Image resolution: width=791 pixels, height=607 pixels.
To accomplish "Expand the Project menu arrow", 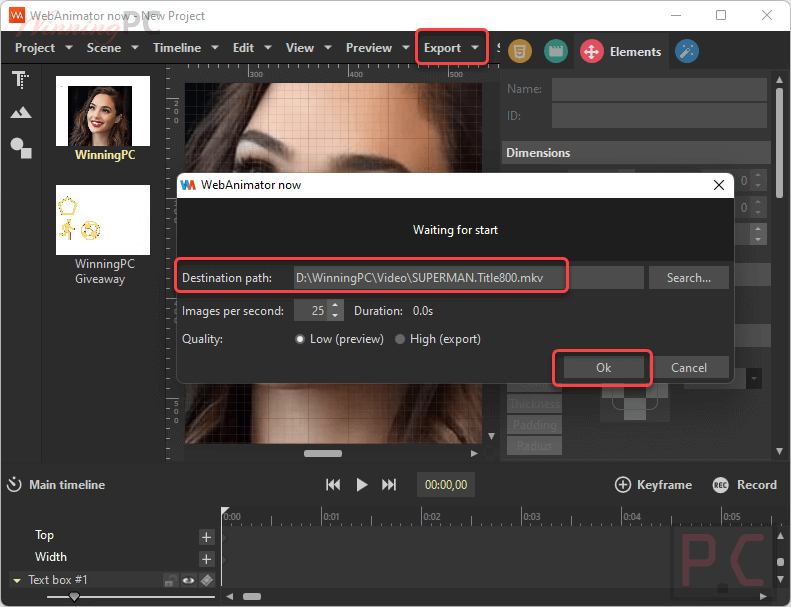I will pos(69,47).
